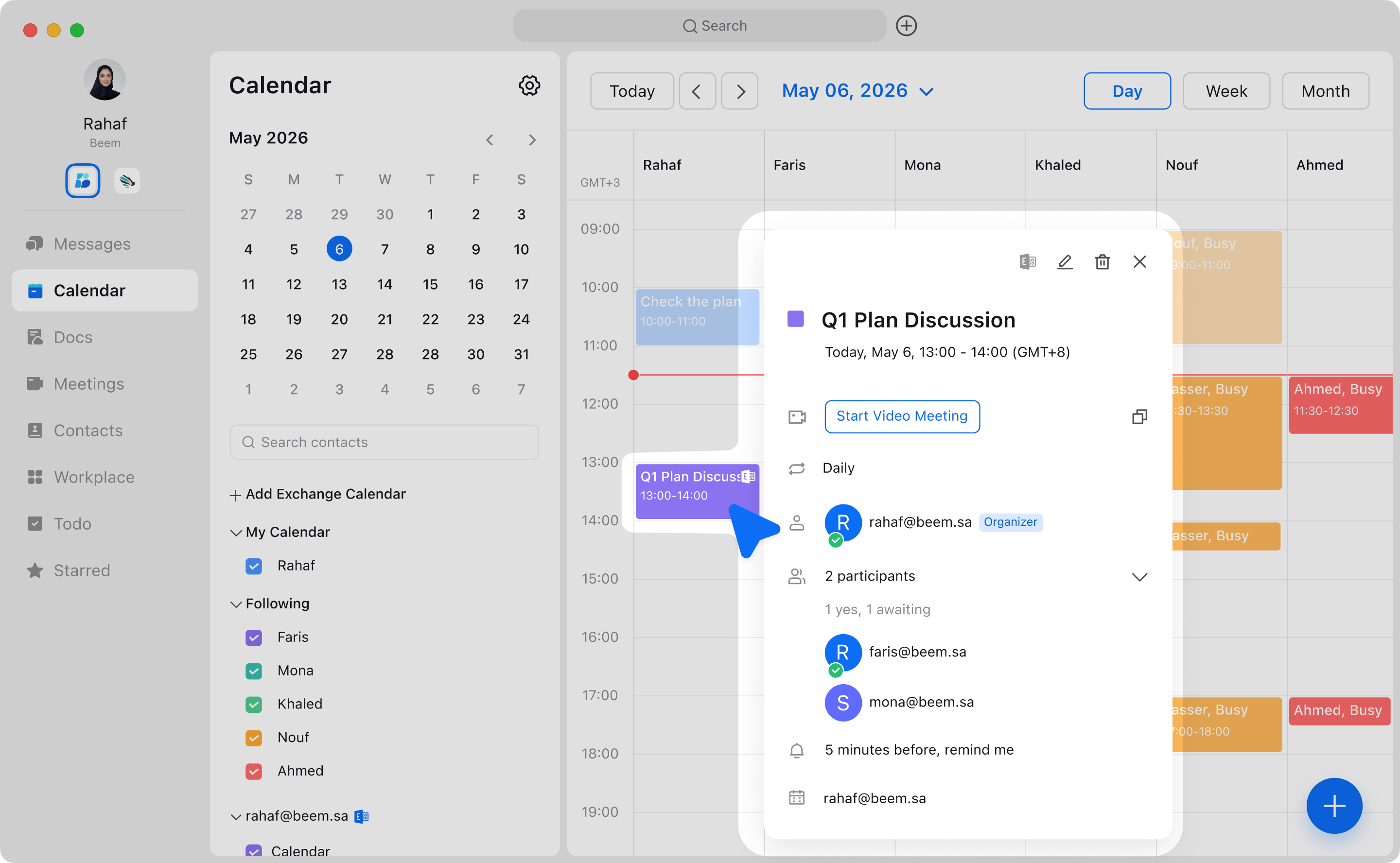
Task: Toggle Rahaf calendar checkbox
Action: [x=254, y=566]
